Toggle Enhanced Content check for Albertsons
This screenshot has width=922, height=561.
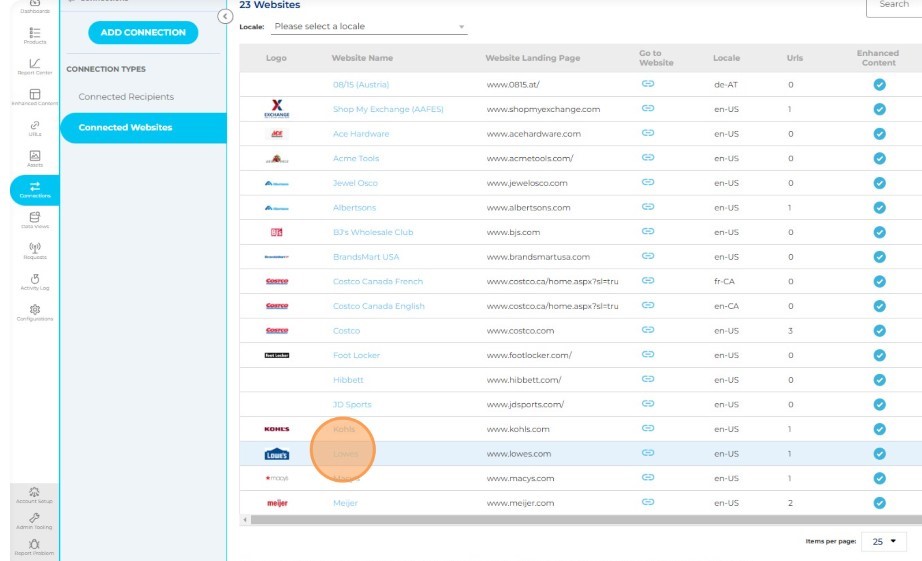[879, 208]
